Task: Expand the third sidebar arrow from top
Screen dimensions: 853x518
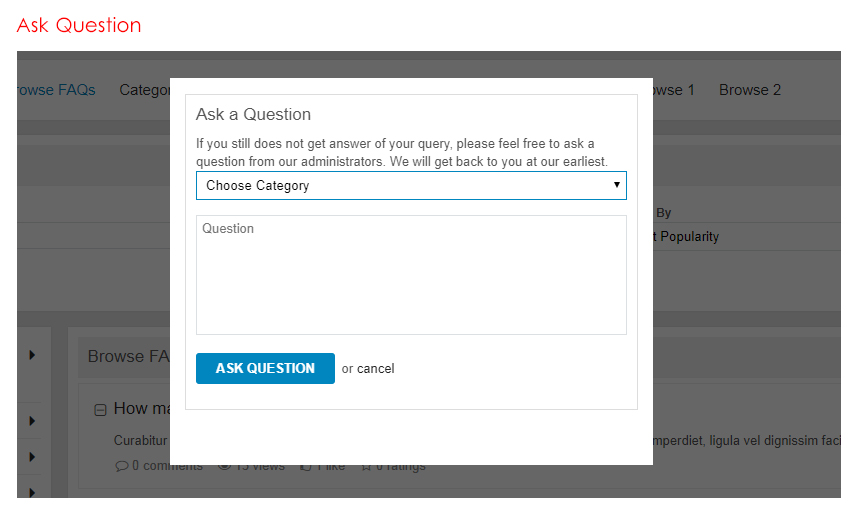Action: tap(32, 456)
